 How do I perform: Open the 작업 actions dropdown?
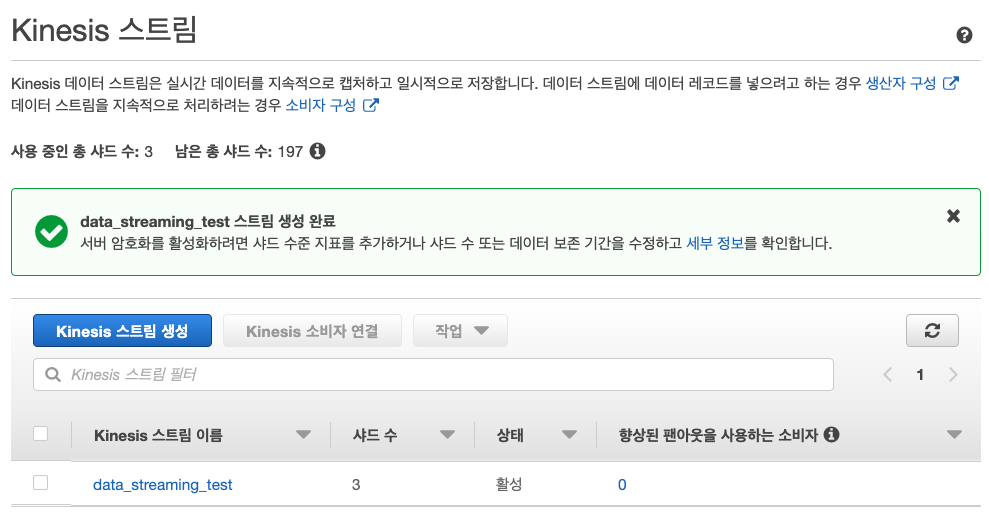pos(460,330)
